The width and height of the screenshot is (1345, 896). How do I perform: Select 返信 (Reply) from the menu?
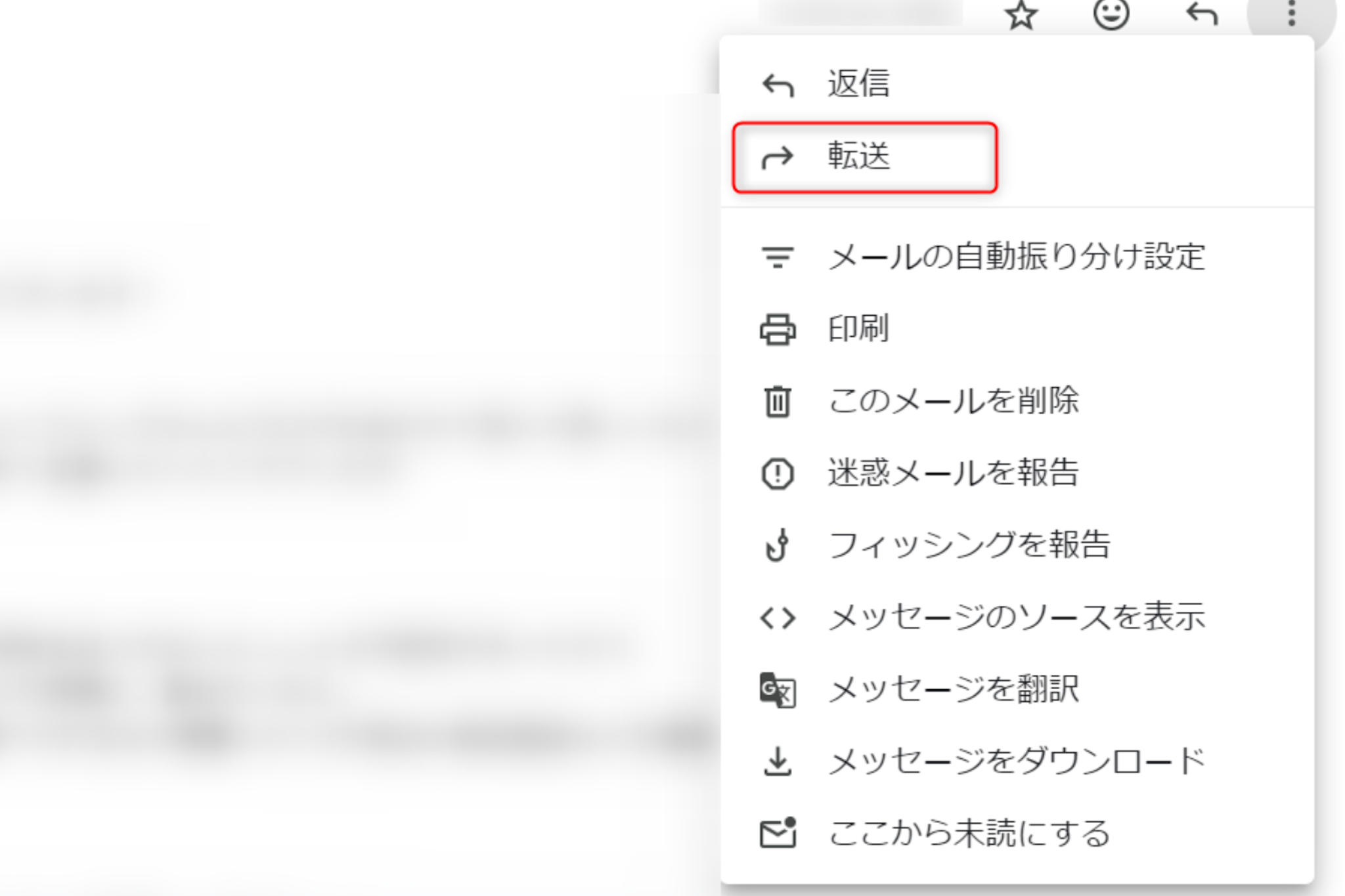(x=858, y=84)
